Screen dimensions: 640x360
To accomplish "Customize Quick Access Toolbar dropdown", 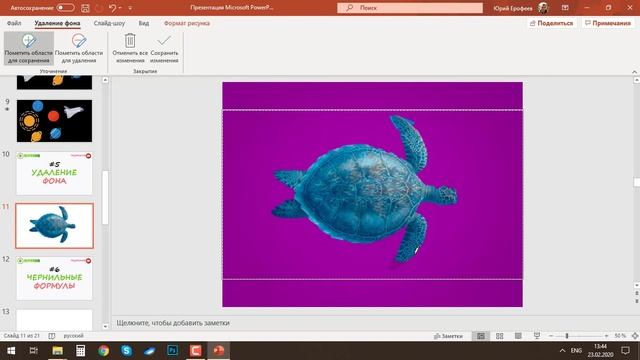I will [x=130, y=8].
